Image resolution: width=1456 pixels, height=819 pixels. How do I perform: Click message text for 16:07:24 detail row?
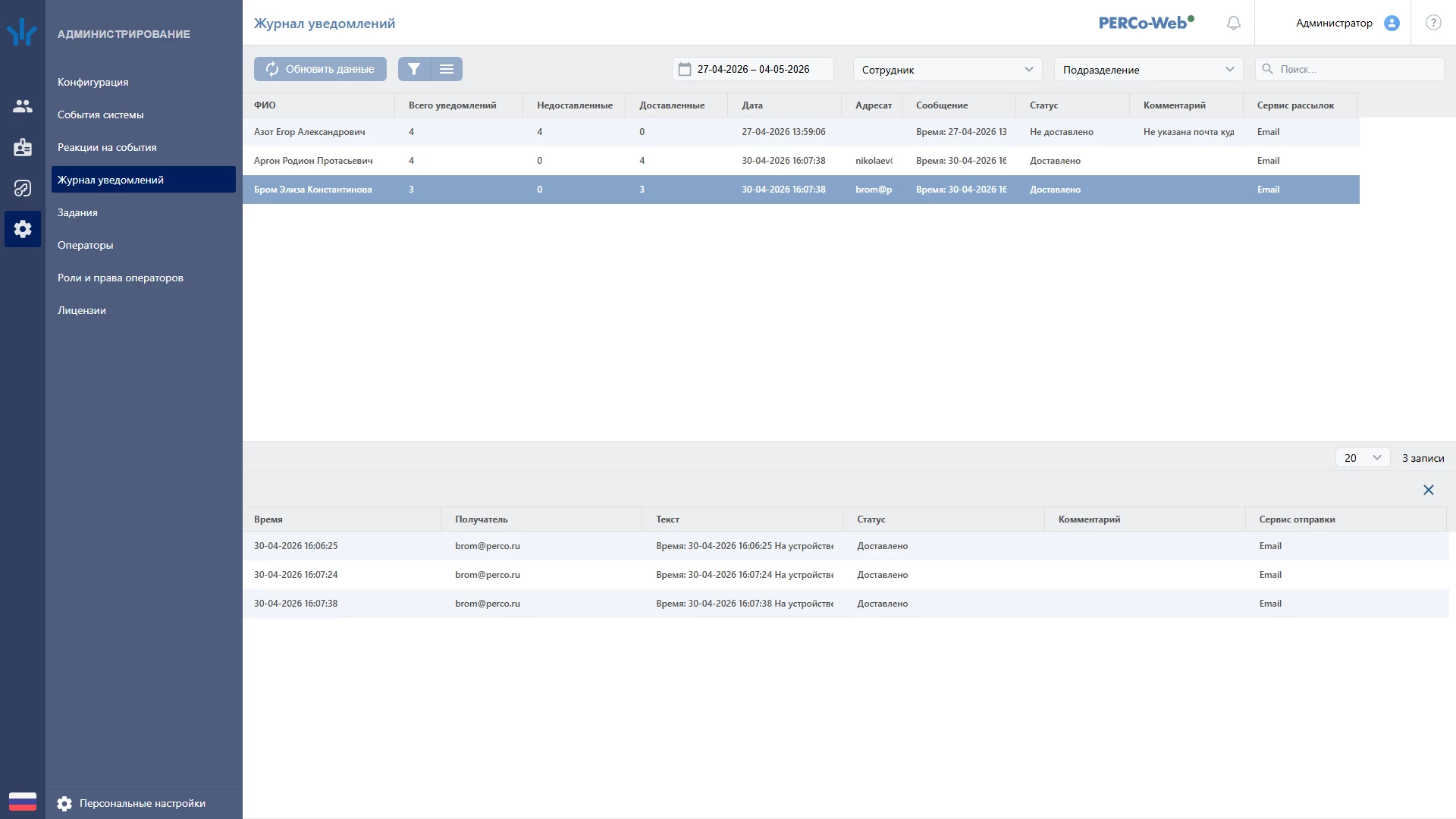[x=745, y=575]
